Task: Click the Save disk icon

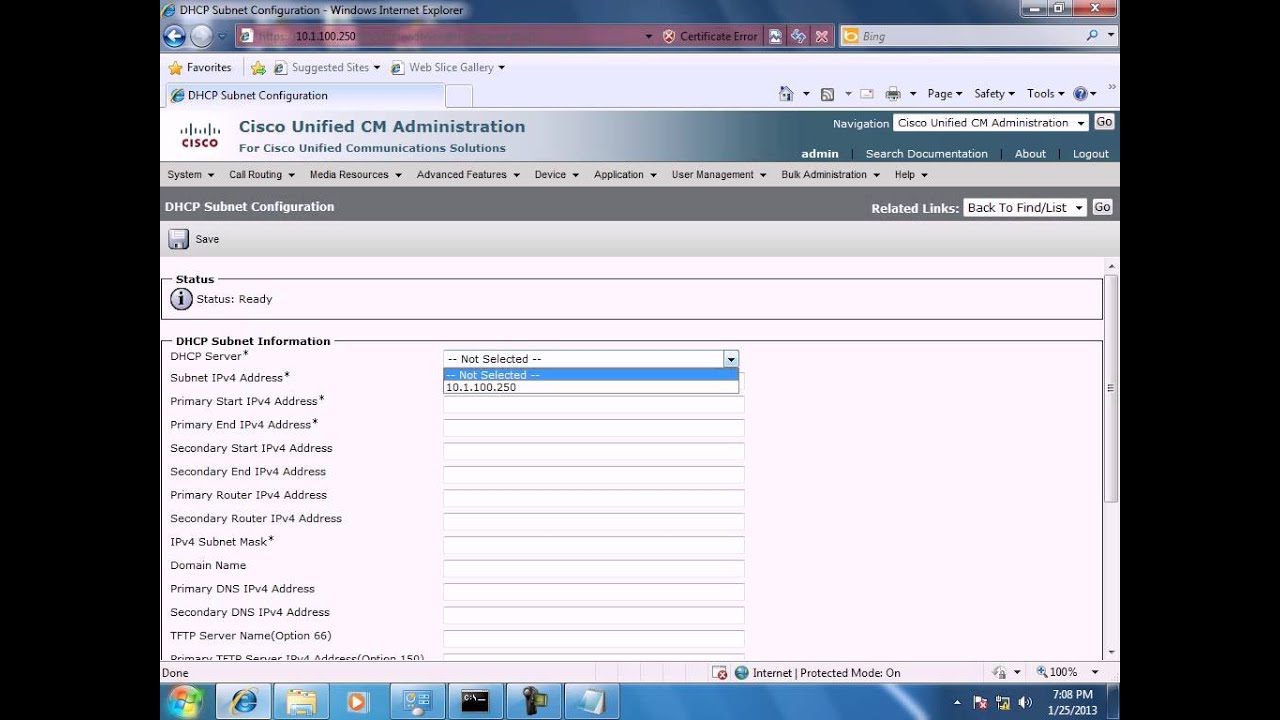Action: point(178,239)
